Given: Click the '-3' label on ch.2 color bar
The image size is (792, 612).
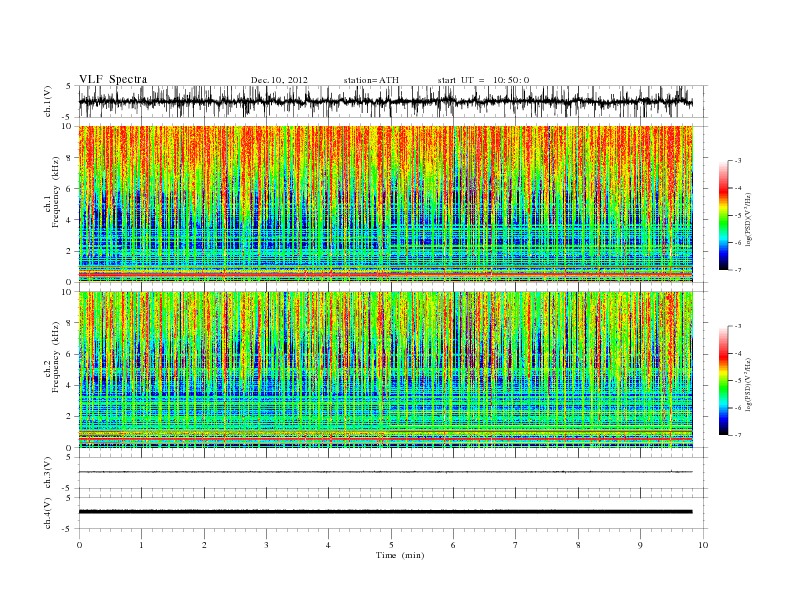Looking at the screenshot, I should tap(737, 327).
